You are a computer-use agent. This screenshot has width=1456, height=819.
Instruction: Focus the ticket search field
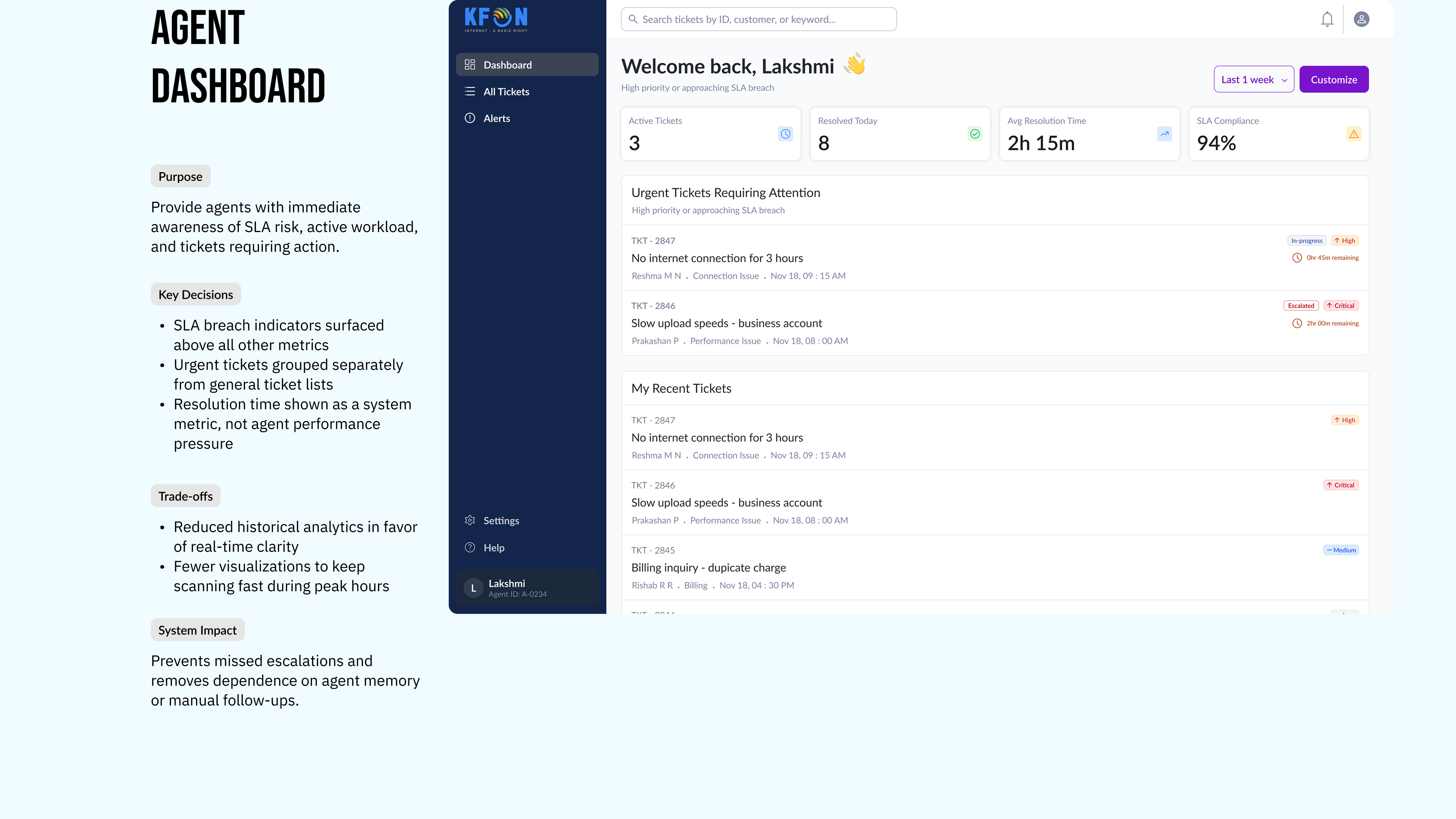(x=758, y=19)
